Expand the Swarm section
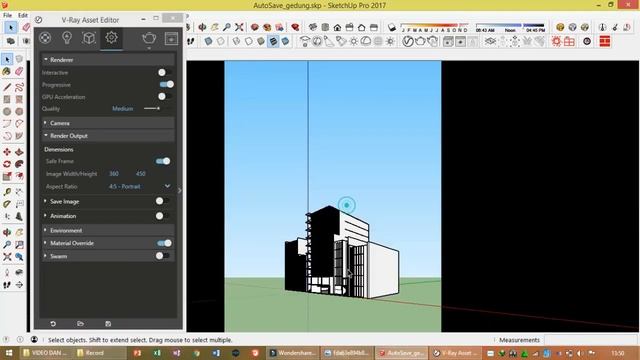Viewport: 640px width, 360px height. [45, 256]
